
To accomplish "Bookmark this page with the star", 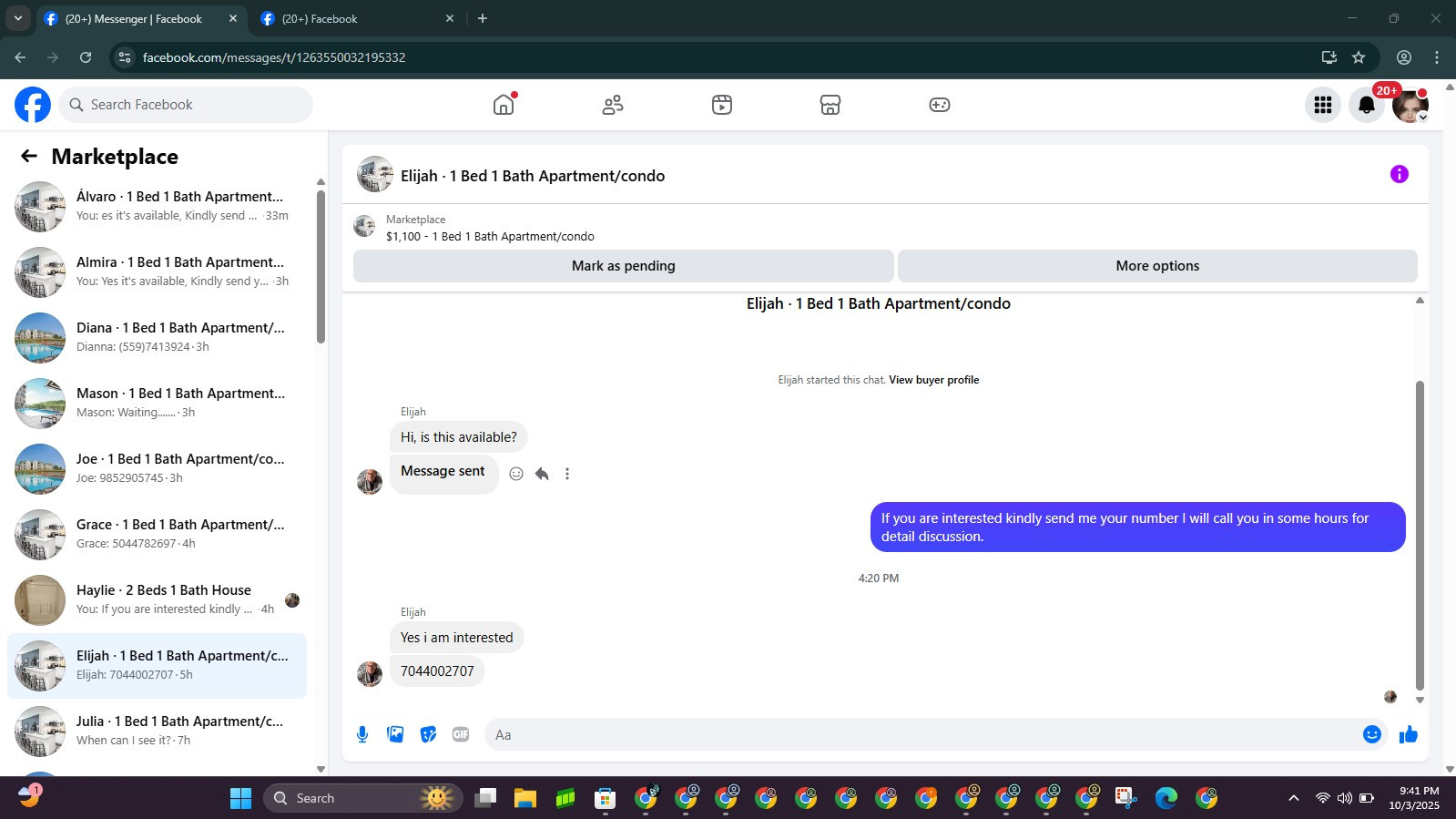I will 1359,57.
